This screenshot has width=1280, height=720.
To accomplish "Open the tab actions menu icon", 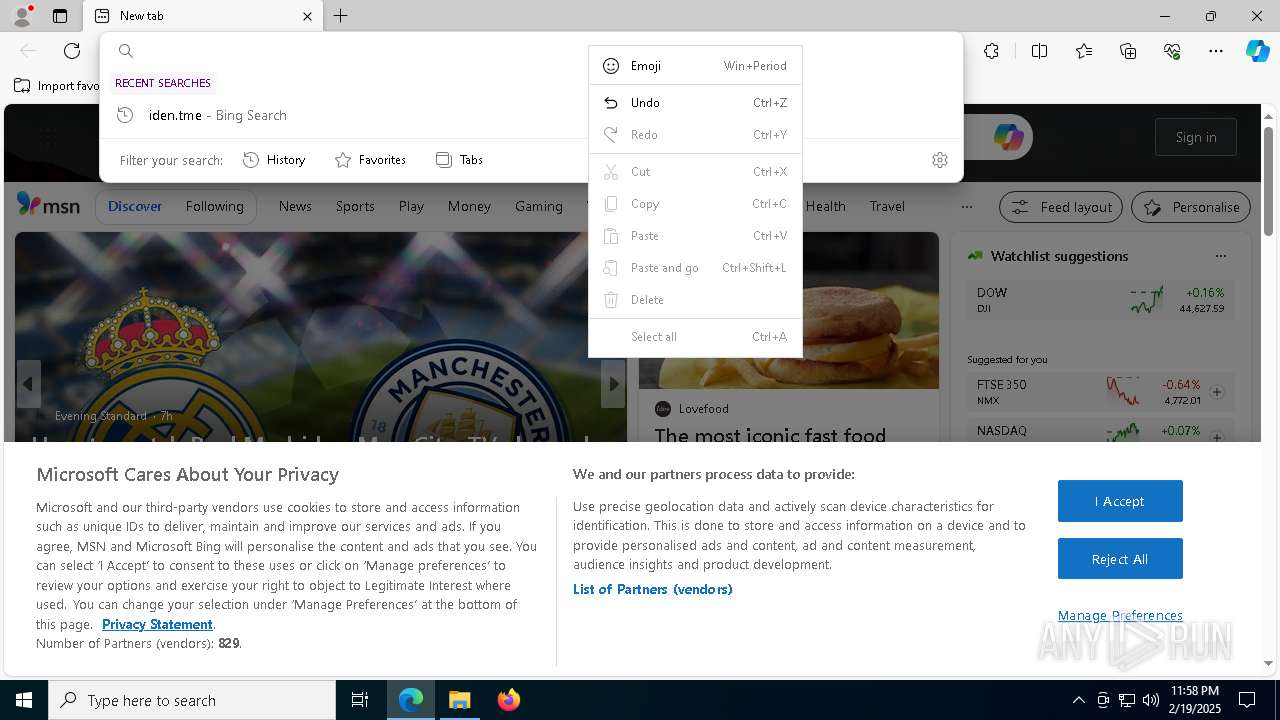I will [x=60, y=16].
